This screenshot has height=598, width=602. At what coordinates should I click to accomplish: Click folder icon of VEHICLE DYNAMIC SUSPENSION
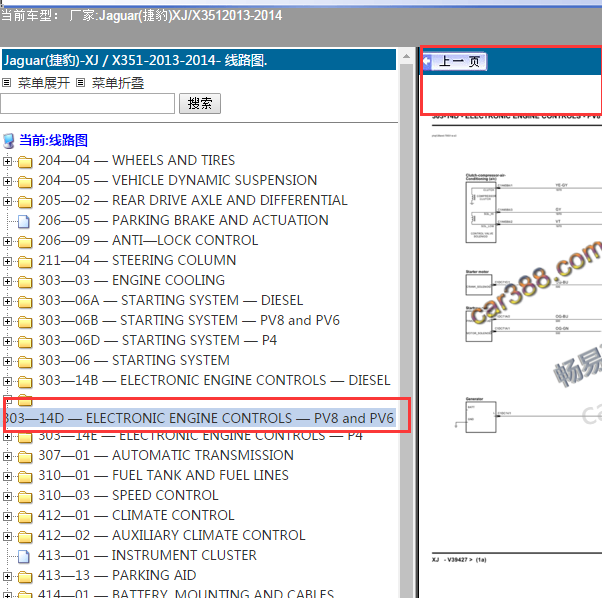tap(25, 182)
